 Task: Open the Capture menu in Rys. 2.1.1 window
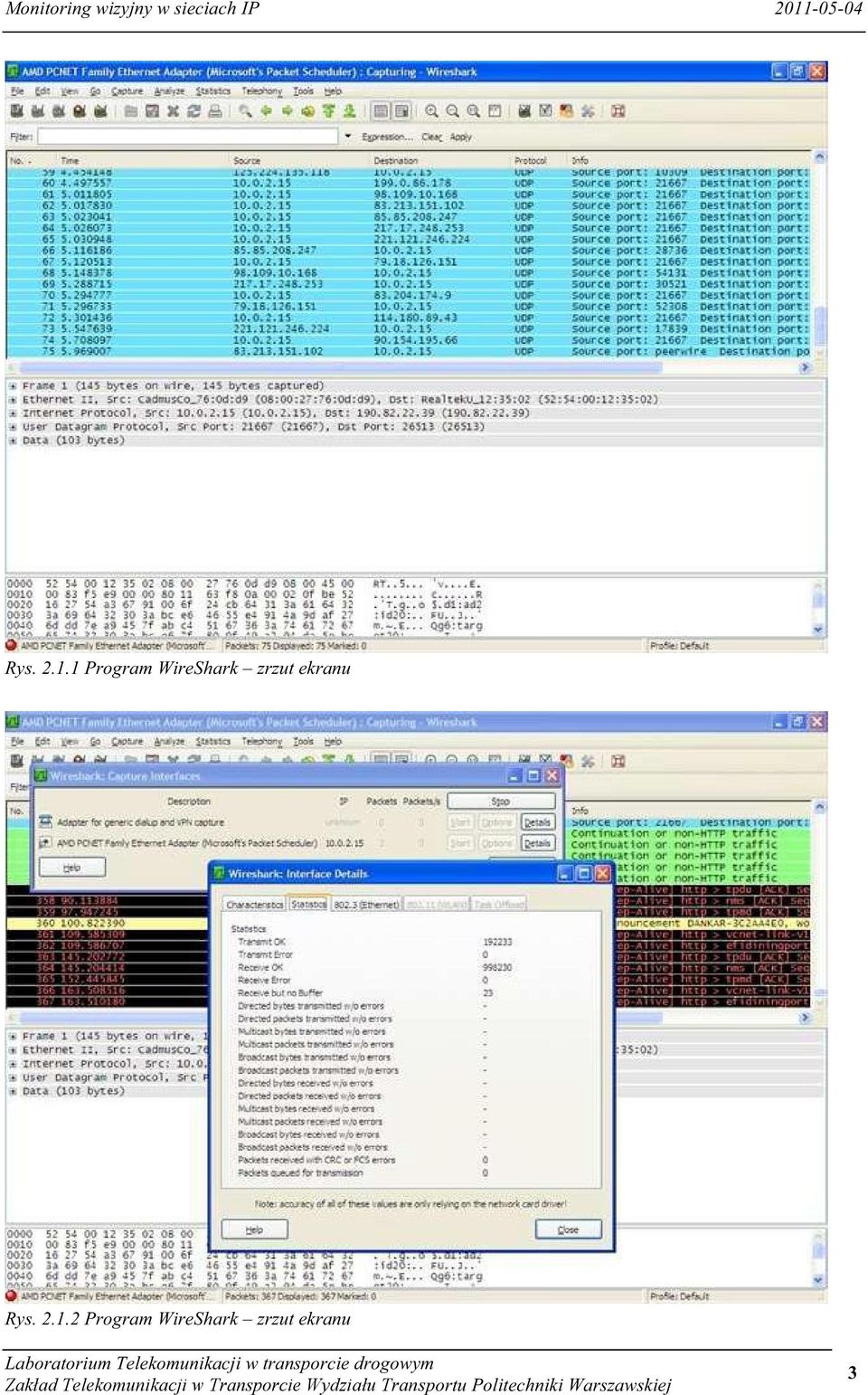[127, 91]
